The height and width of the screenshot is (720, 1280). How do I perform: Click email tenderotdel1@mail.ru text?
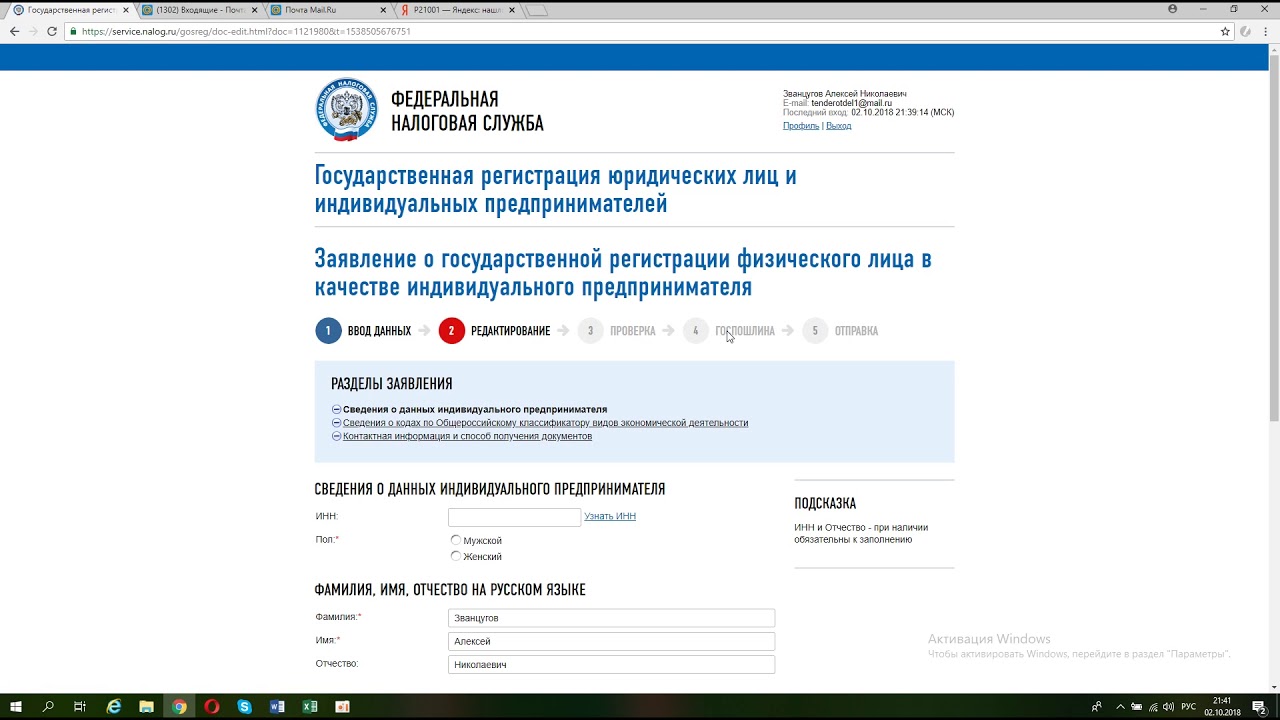[851, 103]
